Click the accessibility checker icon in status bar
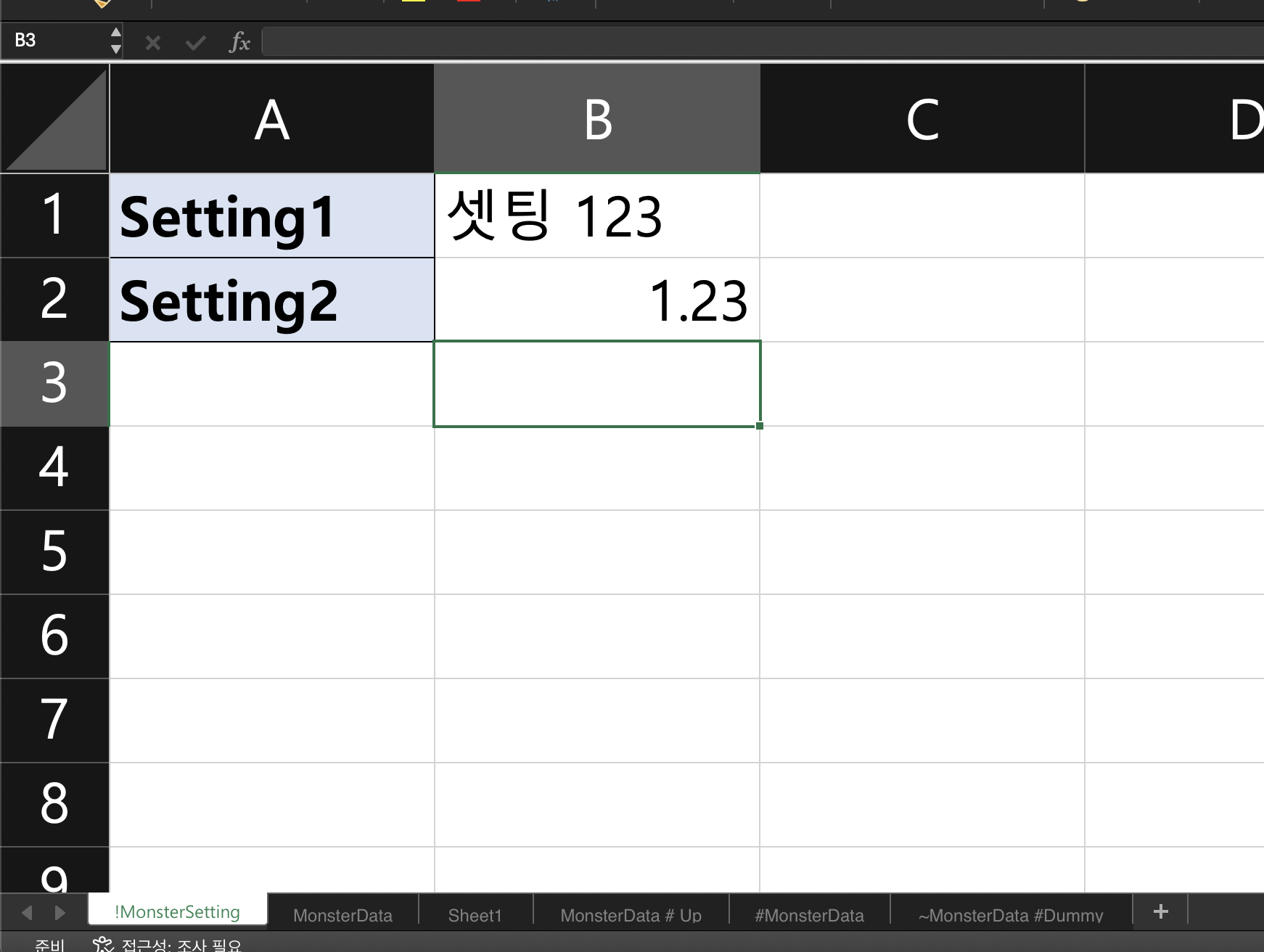 tap(103, 945)
